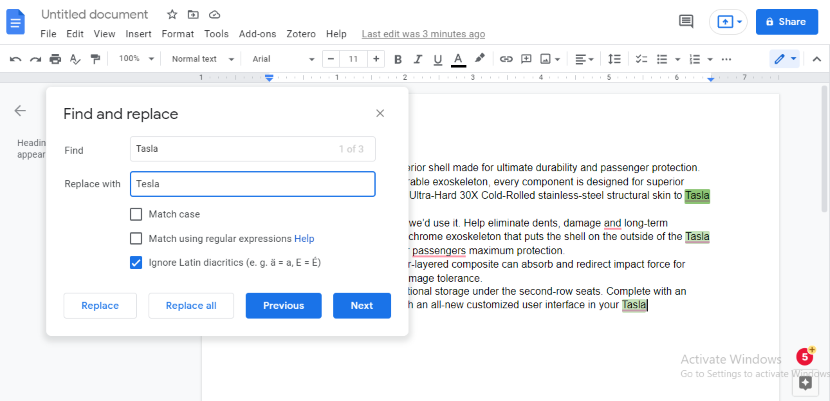Image resolution: width=830 pixels, height=401 pixels.
Task: Insert a checklist
Action: (x=642, y=59)
